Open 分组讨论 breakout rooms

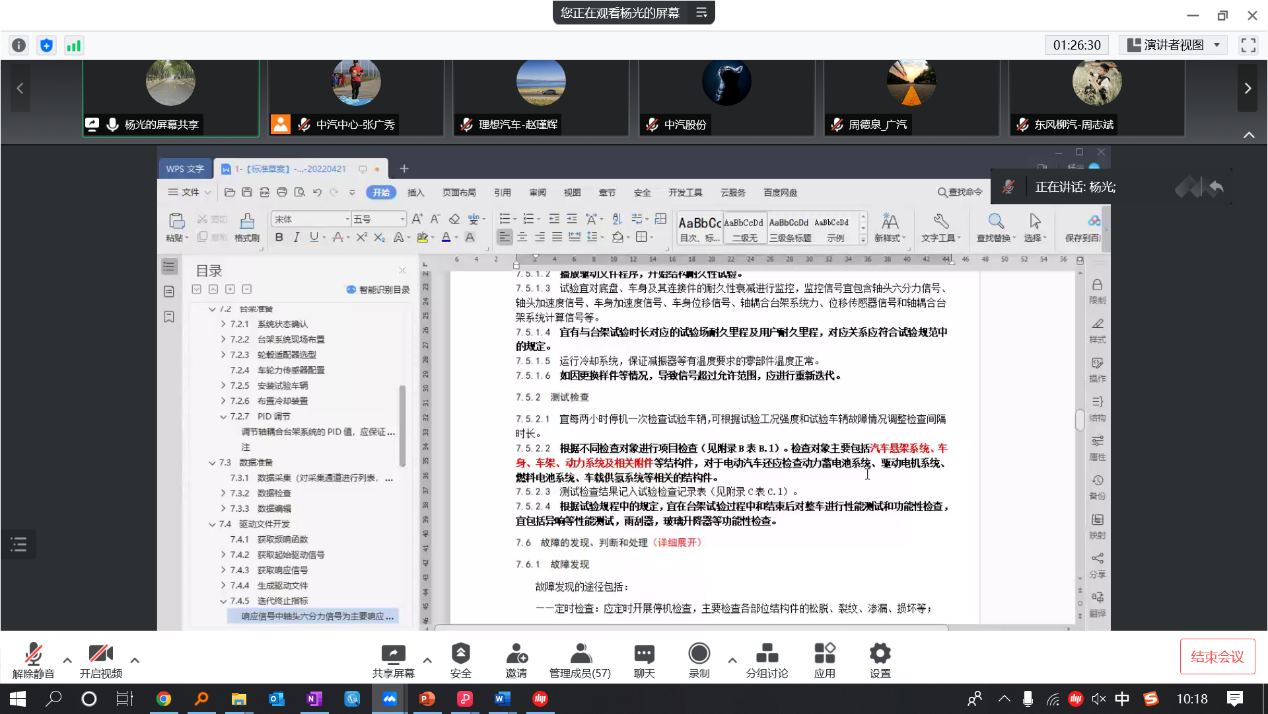click(767, 660)
